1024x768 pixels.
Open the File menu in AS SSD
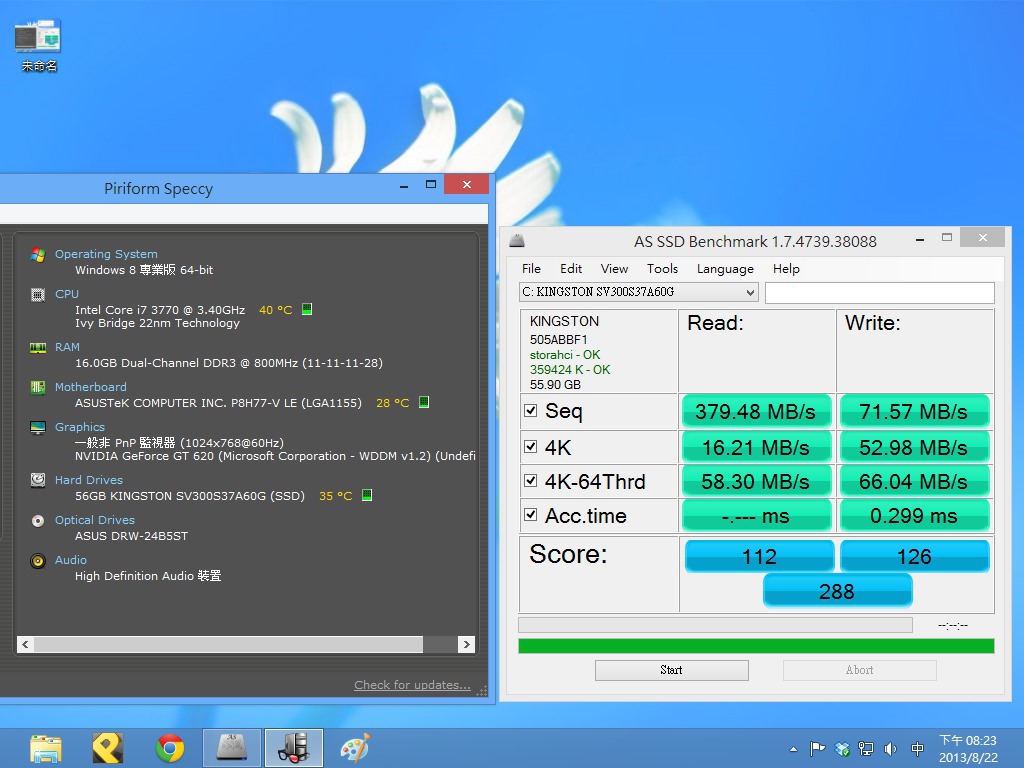tap(532, 268)
